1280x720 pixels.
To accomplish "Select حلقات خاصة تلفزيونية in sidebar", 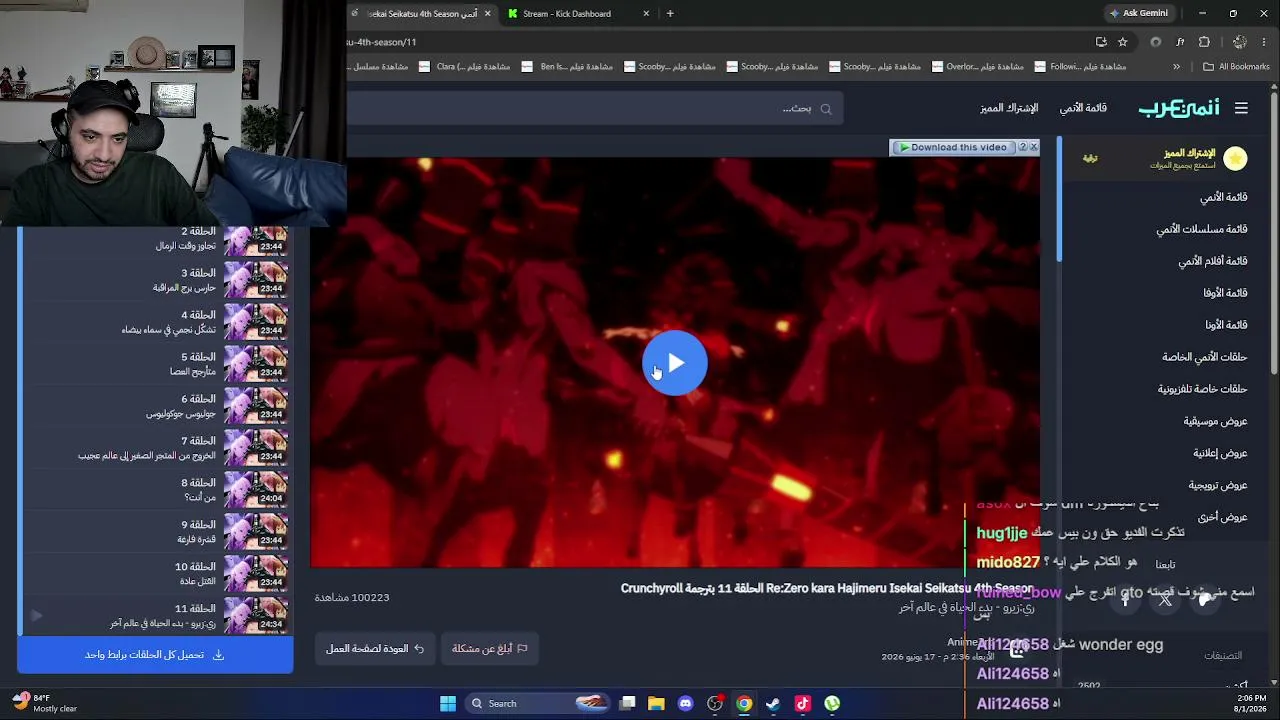I will coord(1203,389).
